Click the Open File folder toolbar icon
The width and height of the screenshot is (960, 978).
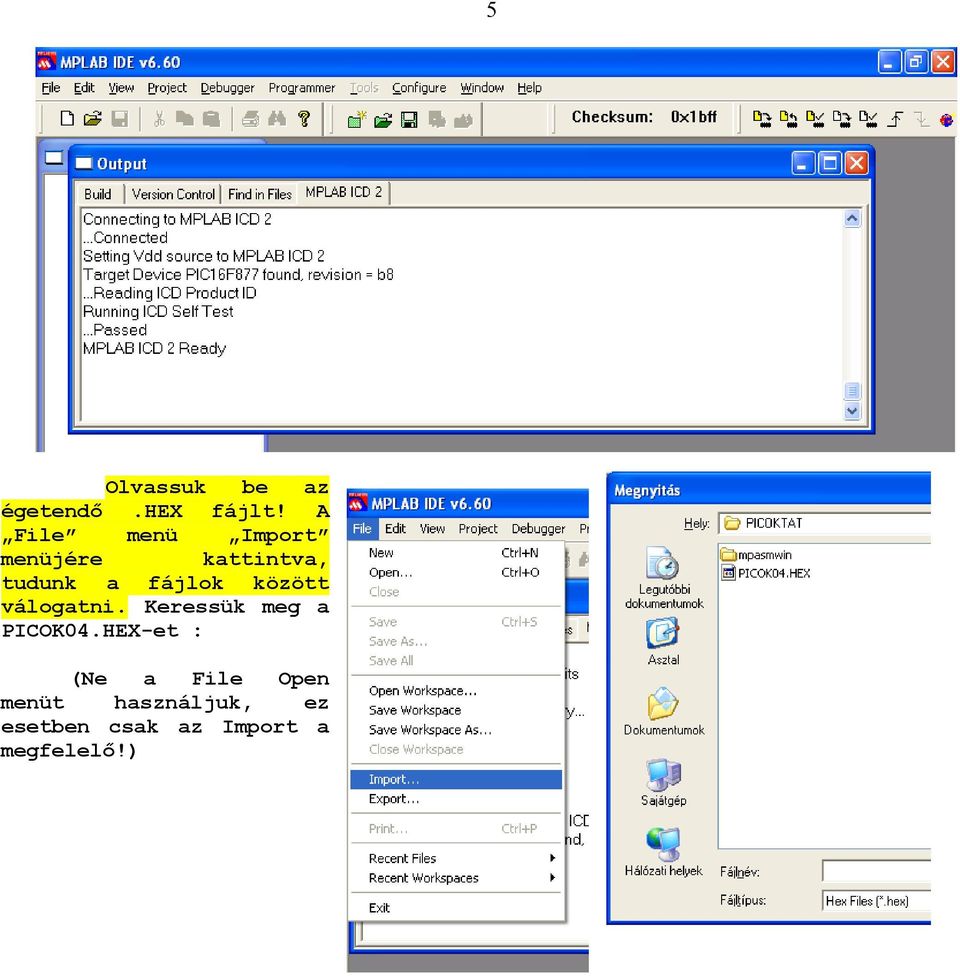[92, 118]
